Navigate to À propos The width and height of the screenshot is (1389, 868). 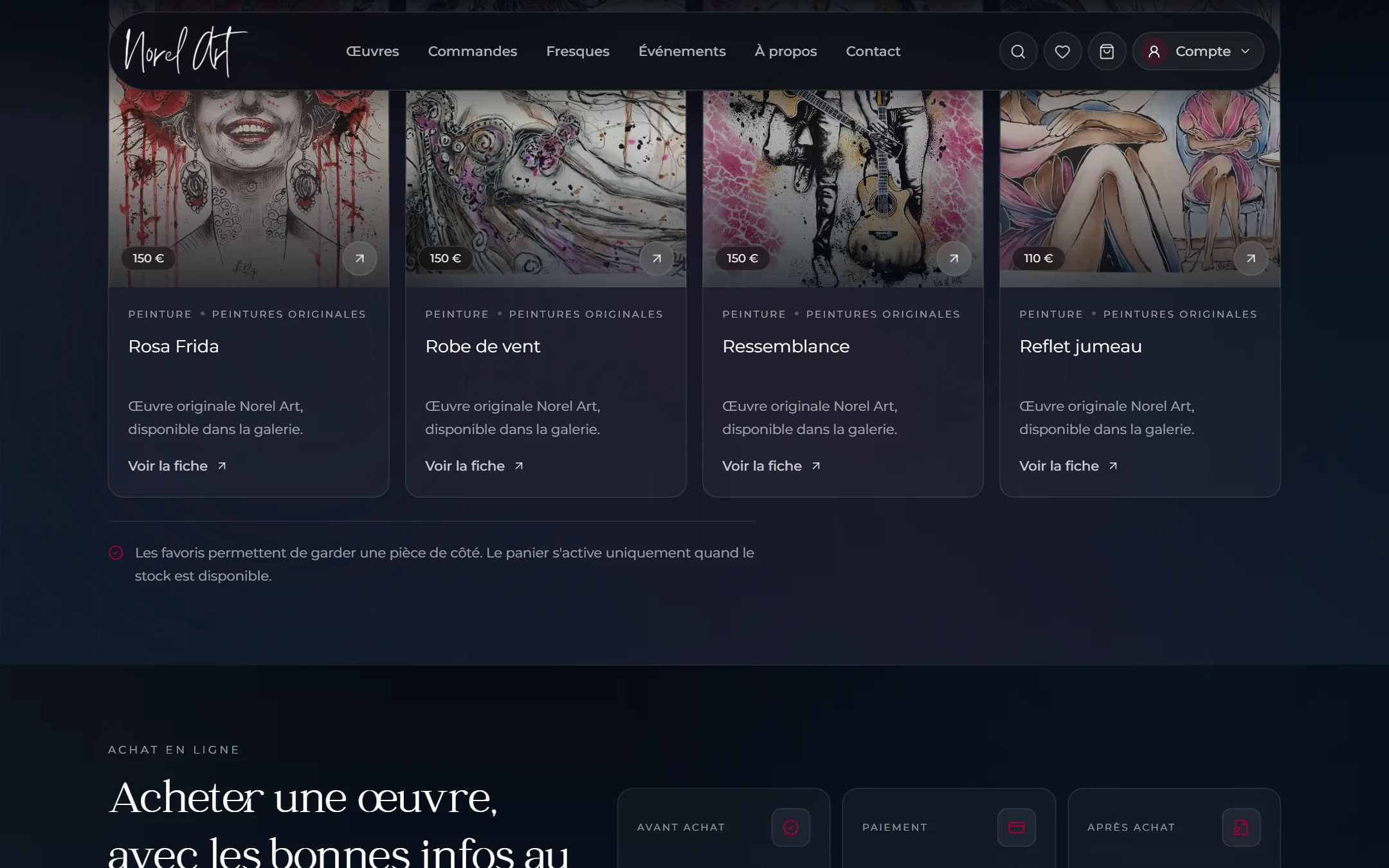tap(786, 51)
